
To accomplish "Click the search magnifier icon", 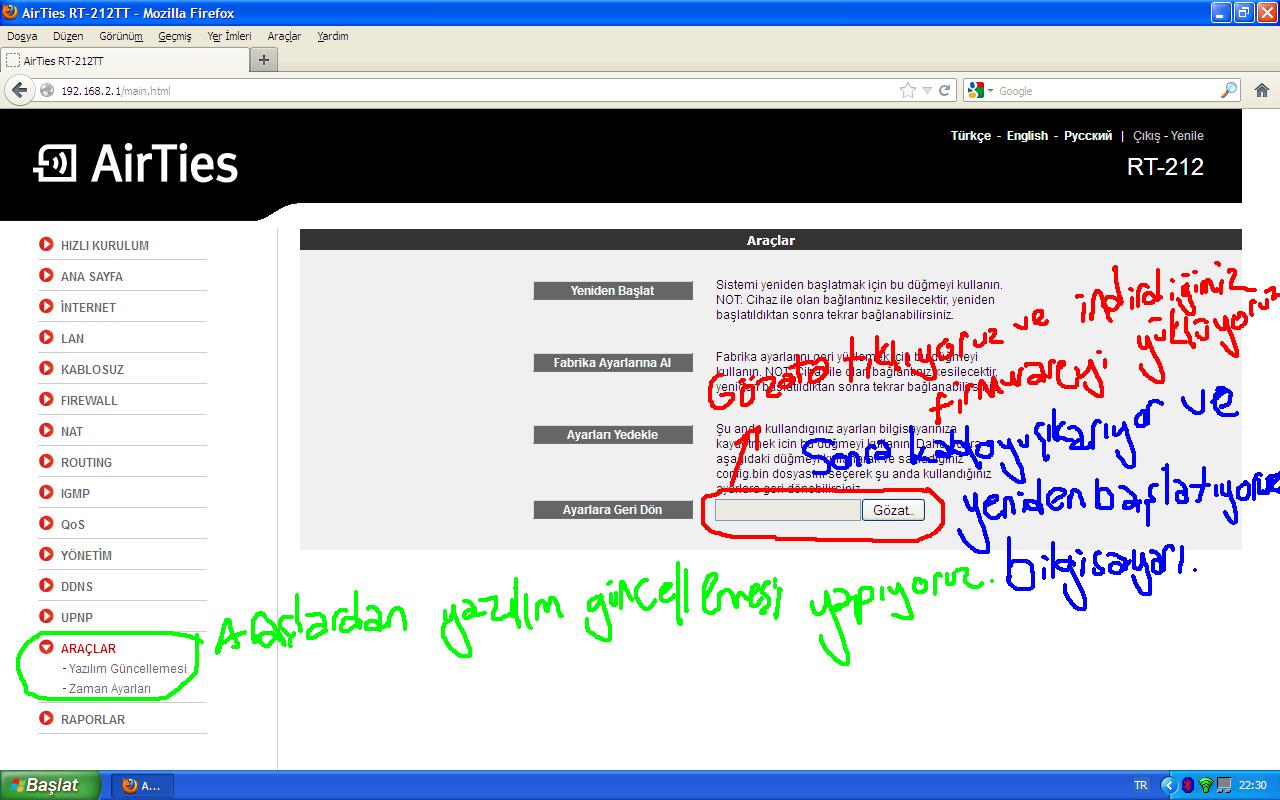I will pyautogui.click(x=1229, y=90).
